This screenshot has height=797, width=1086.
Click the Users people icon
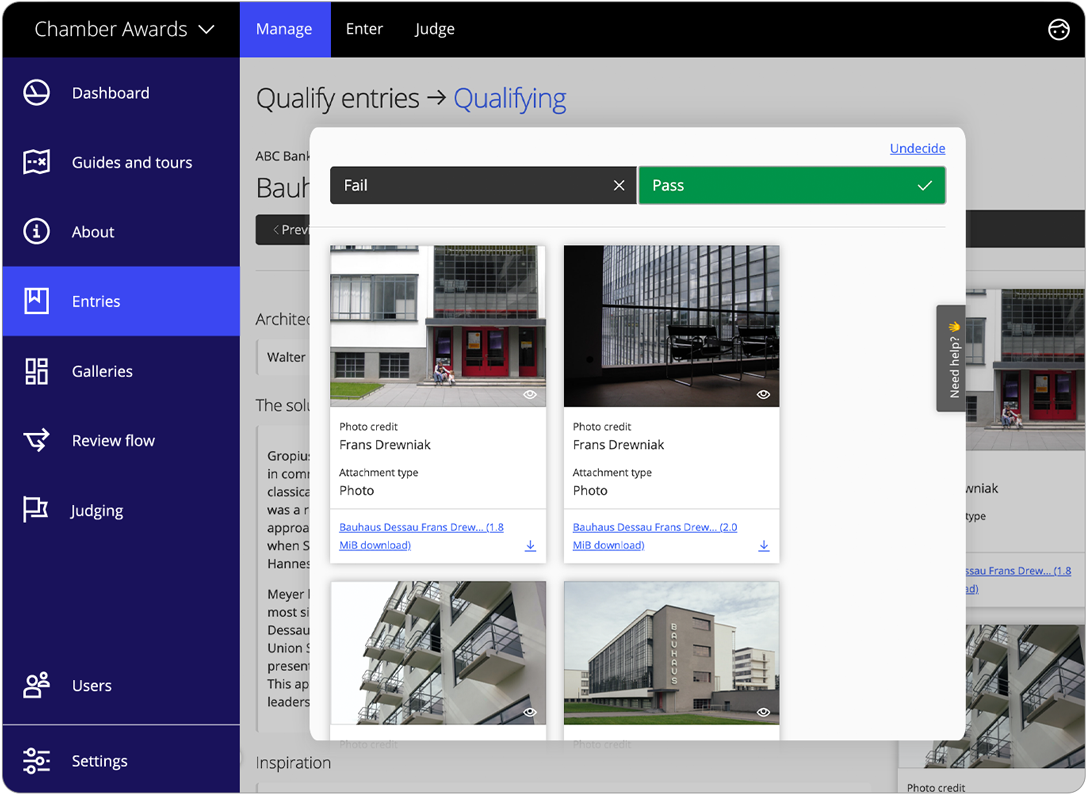(37, 685)
